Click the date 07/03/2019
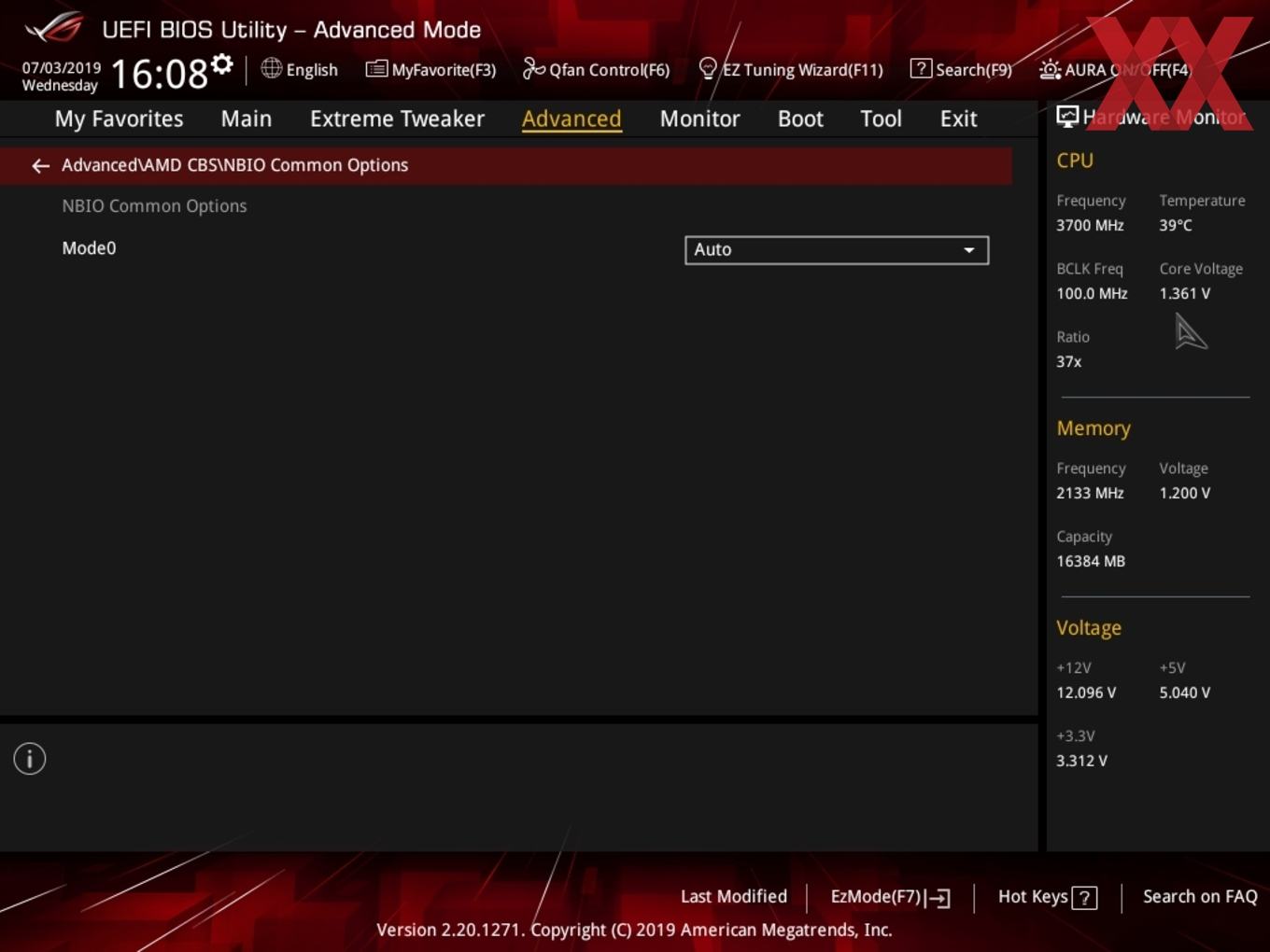 click(61, 68)
